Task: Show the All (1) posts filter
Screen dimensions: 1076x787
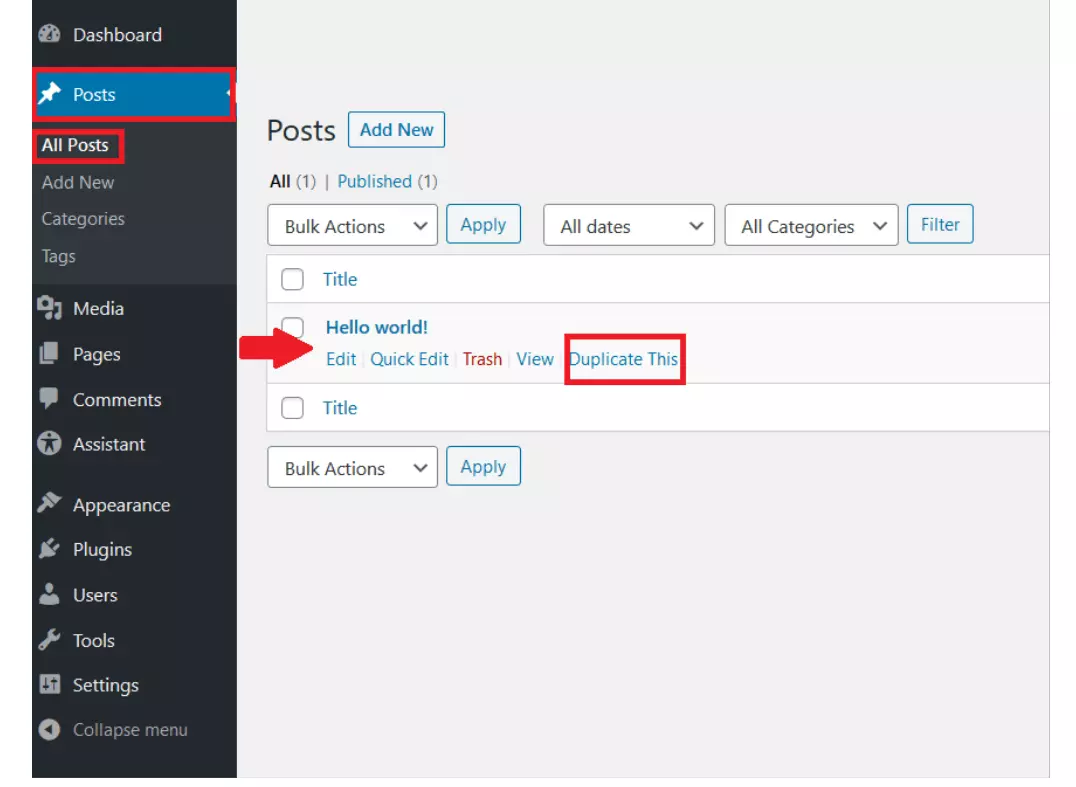Action: click(x=292, y=182)
